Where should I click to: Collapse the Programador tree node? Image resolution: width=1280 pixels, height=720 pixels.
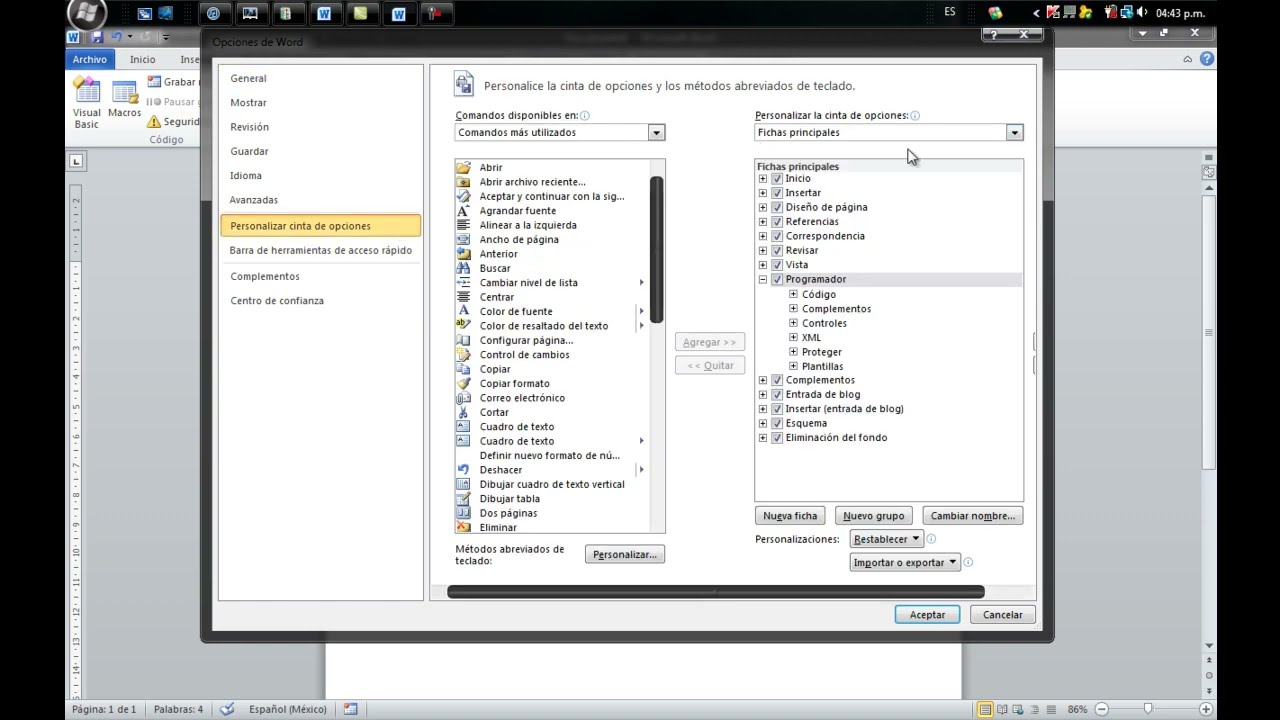763,279
